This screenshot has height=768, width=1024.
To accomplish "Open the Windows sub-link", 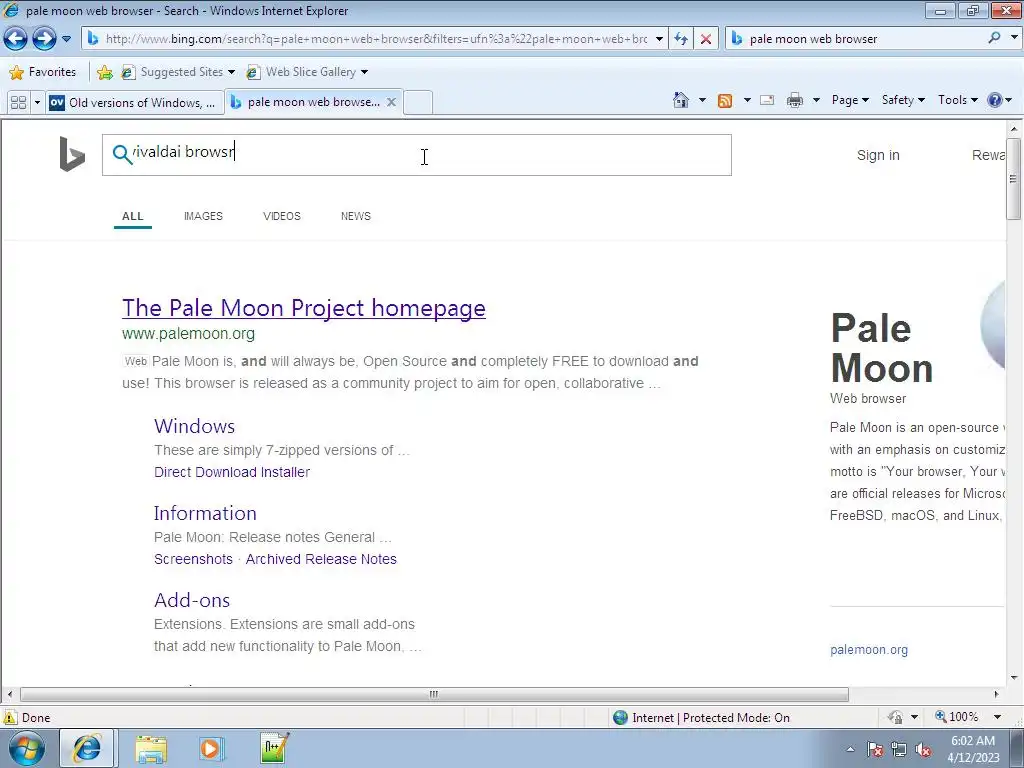I will (x=194, y=426).
